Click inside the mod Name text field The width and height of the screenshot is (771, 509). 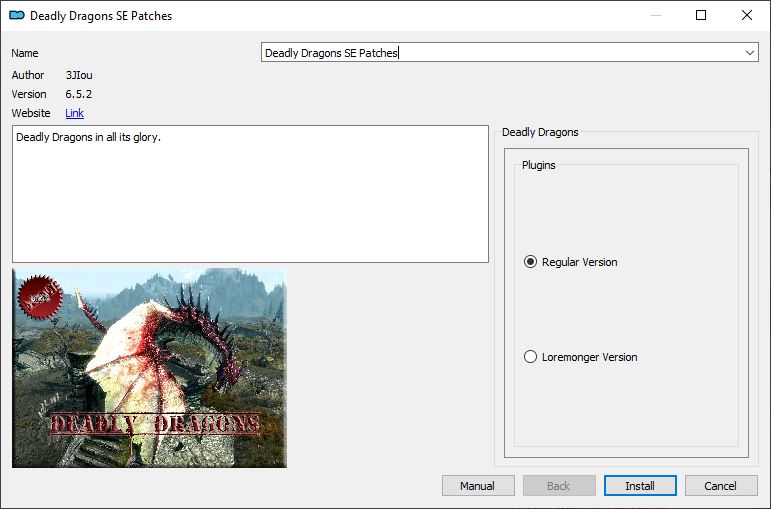pyautogui.click(x=500, y=53)
